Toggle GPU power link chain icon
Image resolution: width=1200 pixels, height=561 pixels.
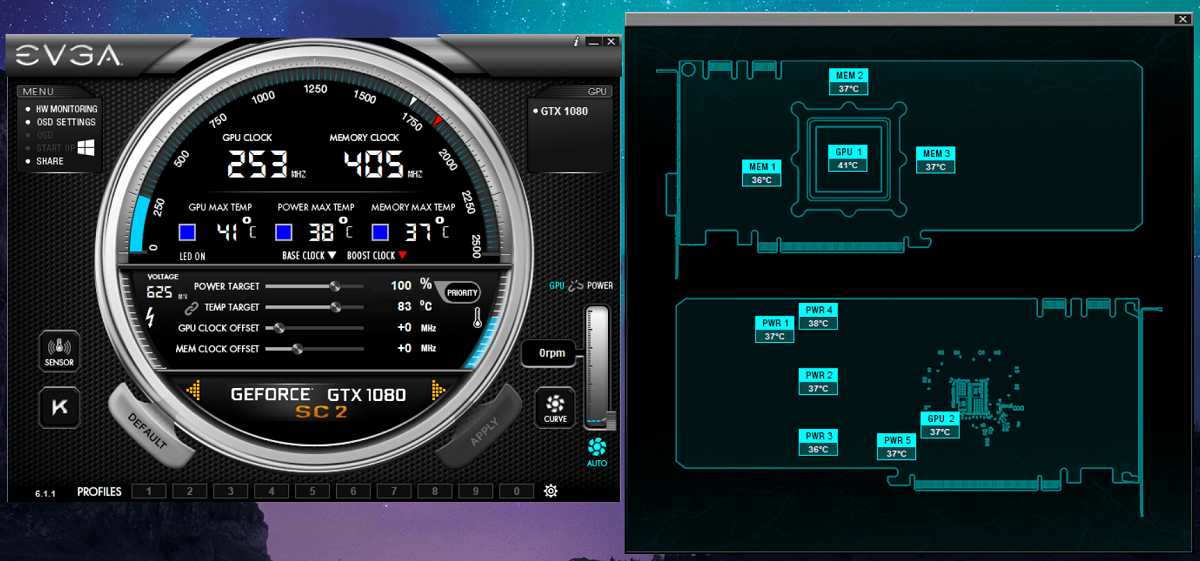coord(576,286)
